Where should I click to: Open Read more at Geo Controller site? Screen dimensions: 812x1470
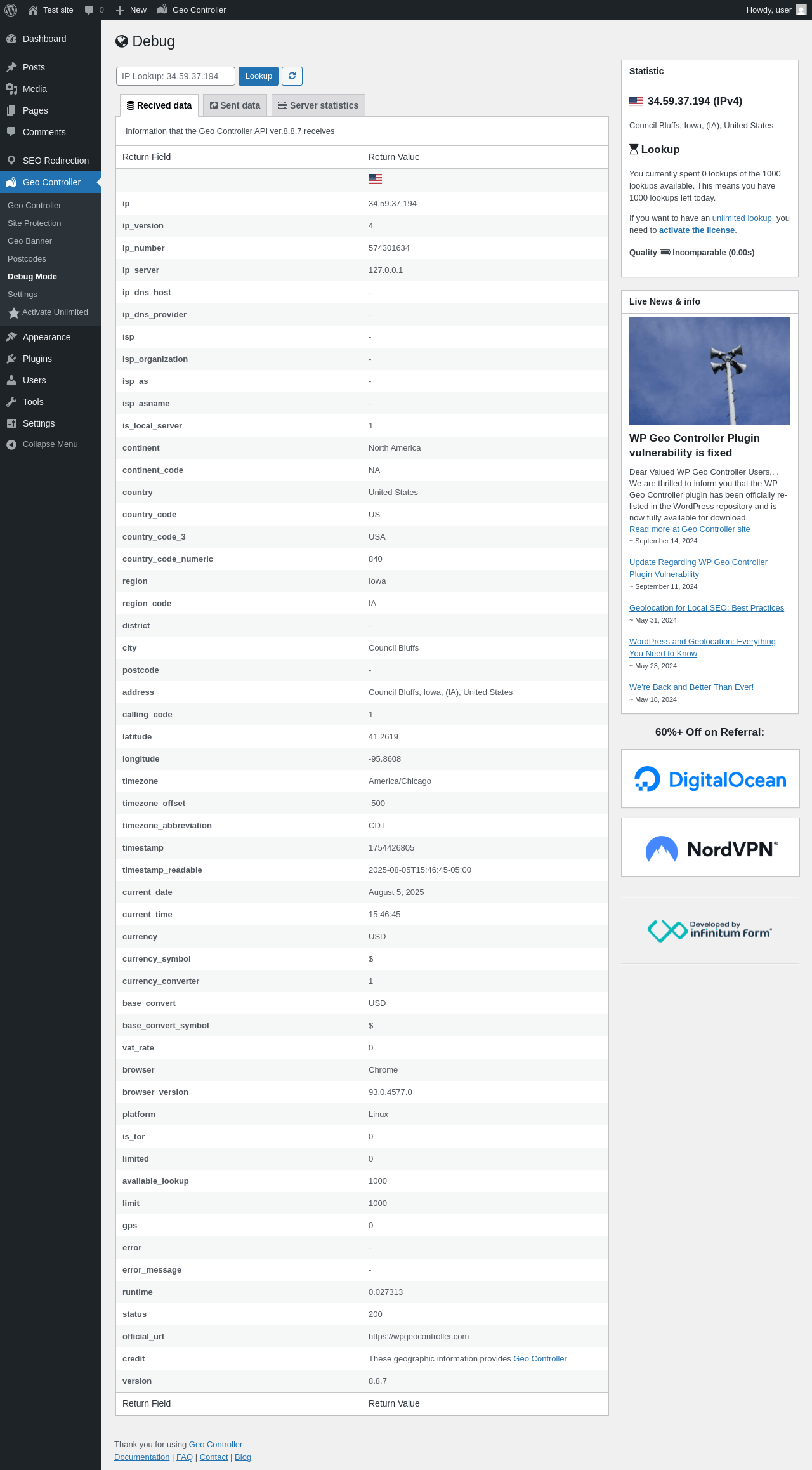tap(690, 529)
